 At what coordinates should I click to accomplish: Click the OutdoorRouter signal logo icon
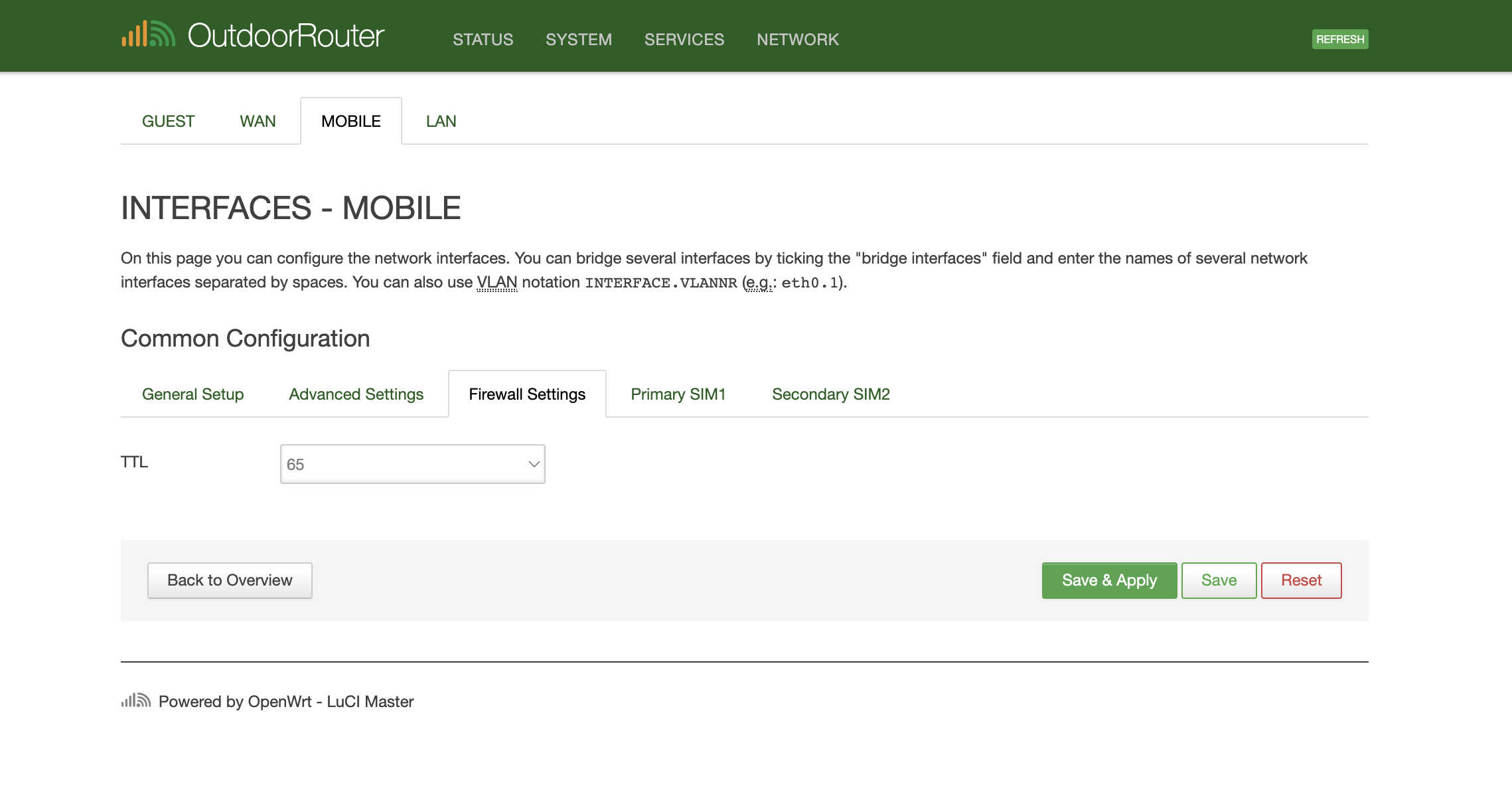(148, 34)
